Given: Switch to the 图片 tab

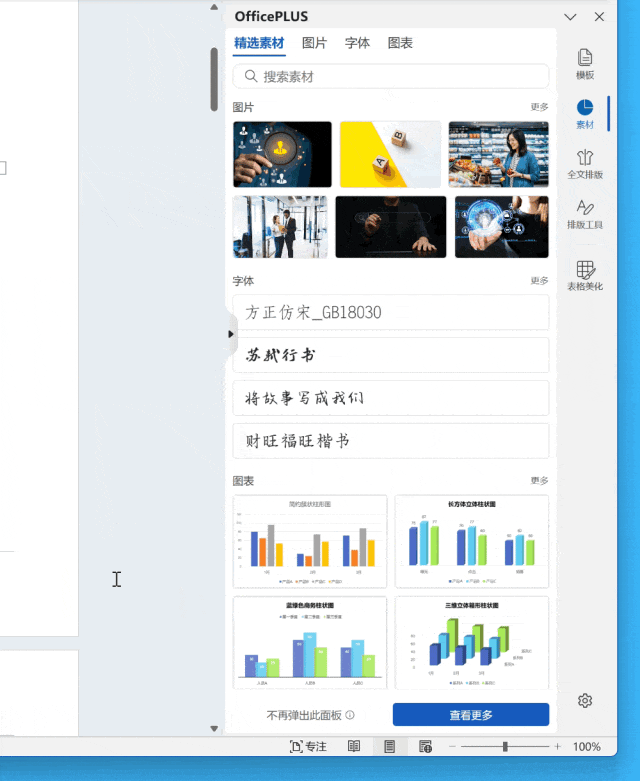Looking at the screenshot, I should pos(314,43).
